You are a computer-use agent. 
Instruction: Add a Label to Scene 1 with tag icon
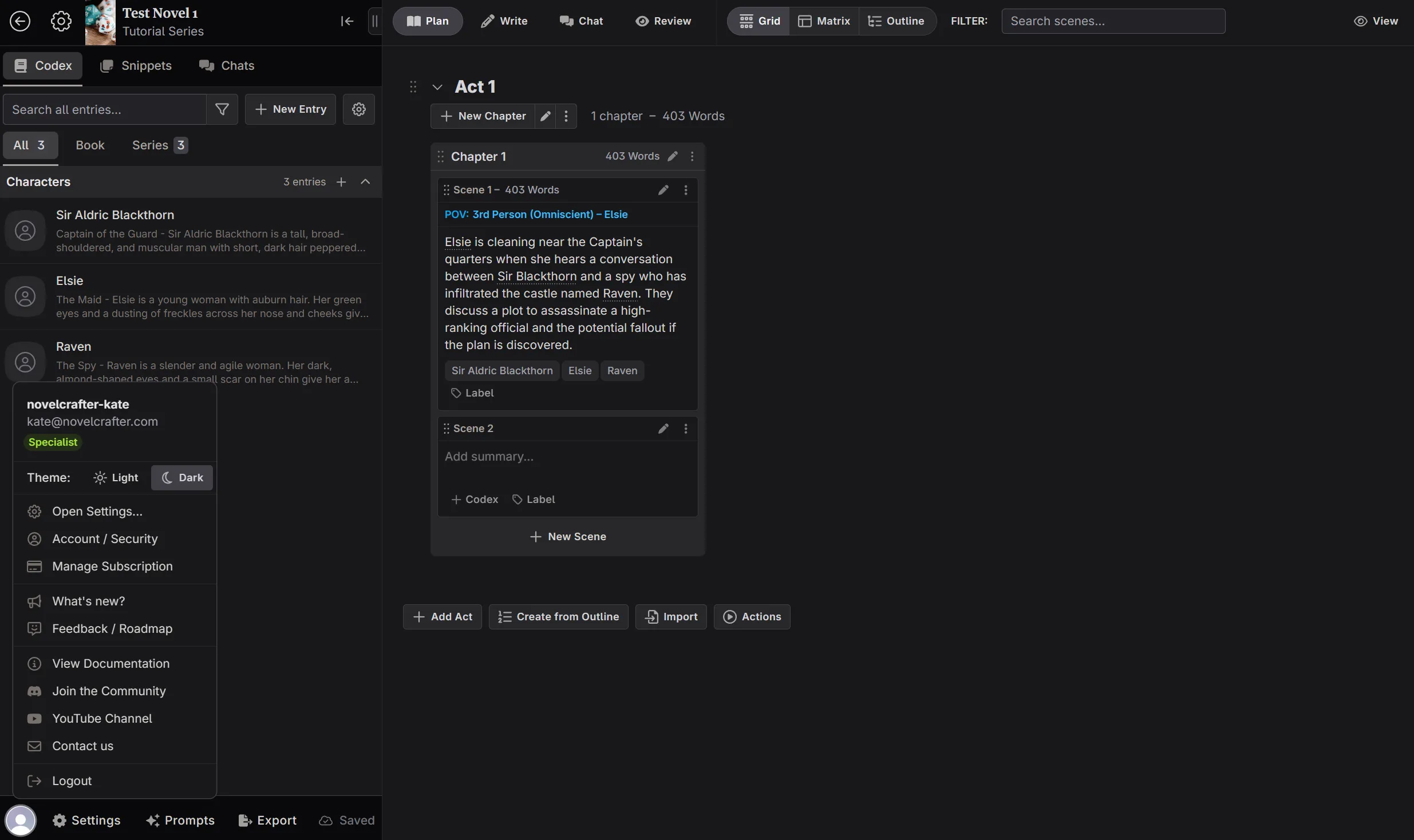pos(473,393)
